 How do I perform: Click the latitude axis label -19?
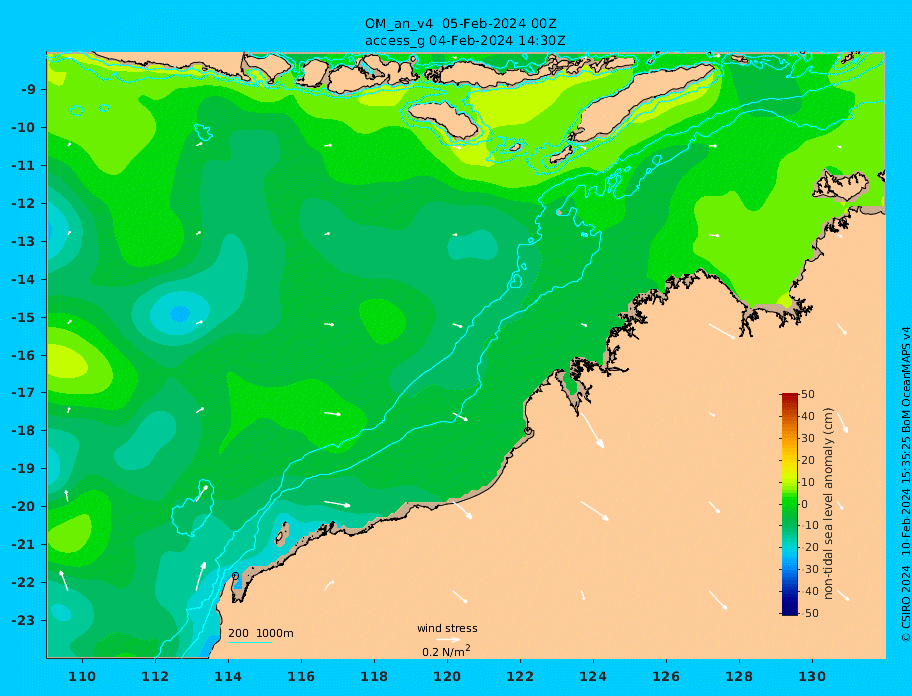(x=25, y=469)
